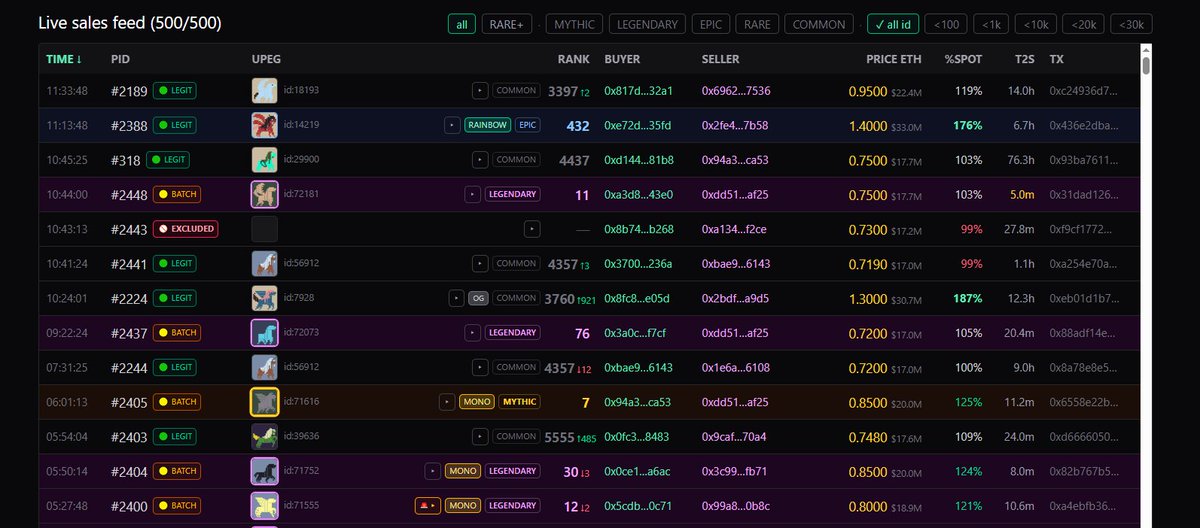This screenshot has height=528, width=1200.
Task: Click the red alert play icon in row #2400
Action: click(427, 506)
